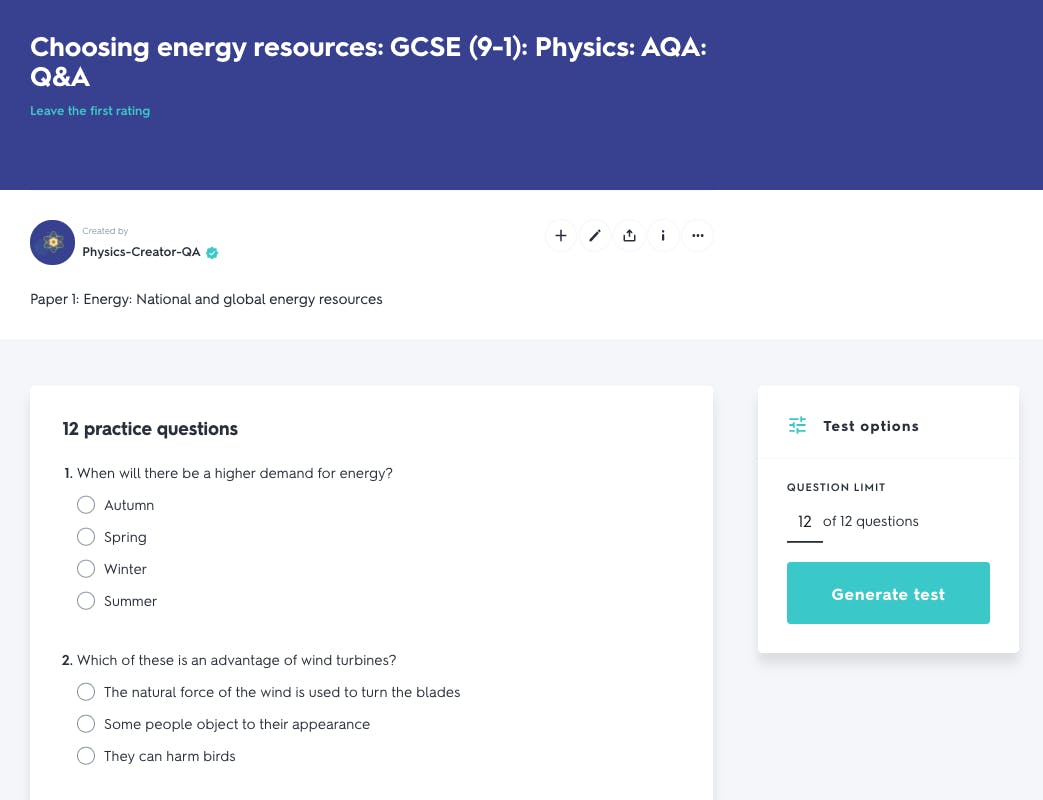This screenshot has width=1043, height=800.
Task: Select 'The natural force of the wind' answer
Action: [x=86, y=691]
